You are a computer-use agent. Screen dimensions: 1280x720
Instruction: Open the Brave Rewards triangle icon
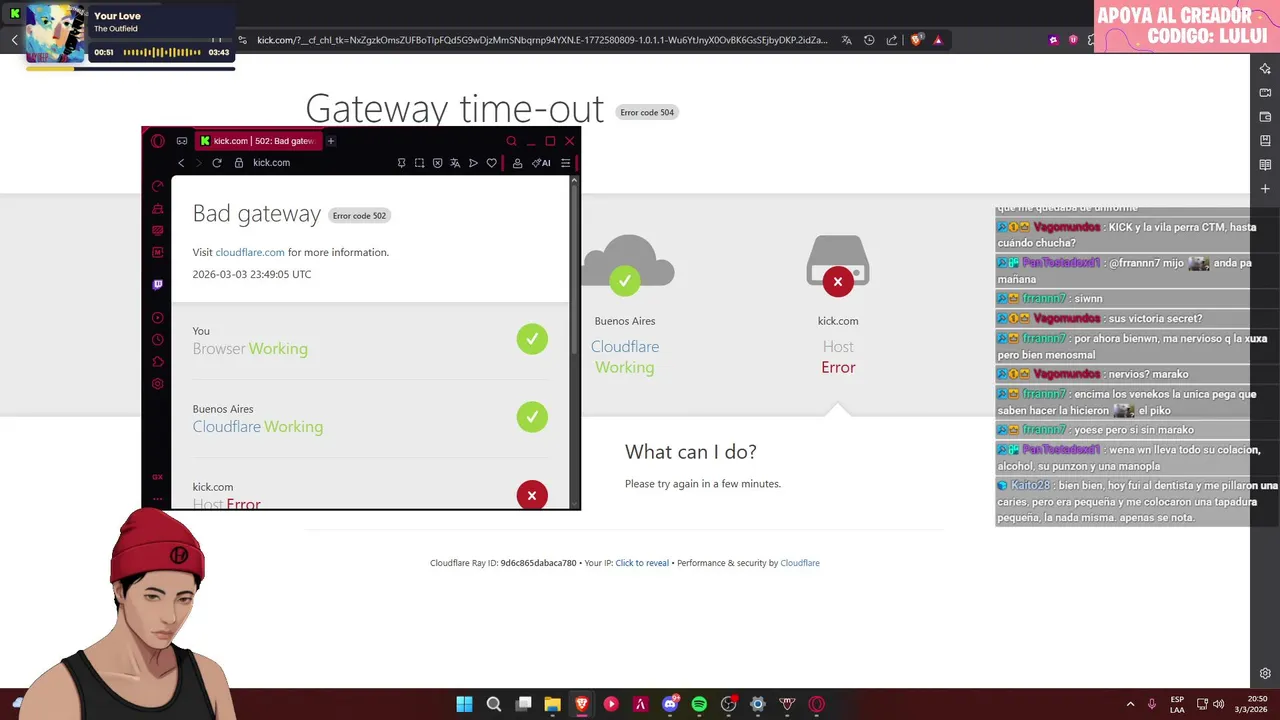click(938, 40)
